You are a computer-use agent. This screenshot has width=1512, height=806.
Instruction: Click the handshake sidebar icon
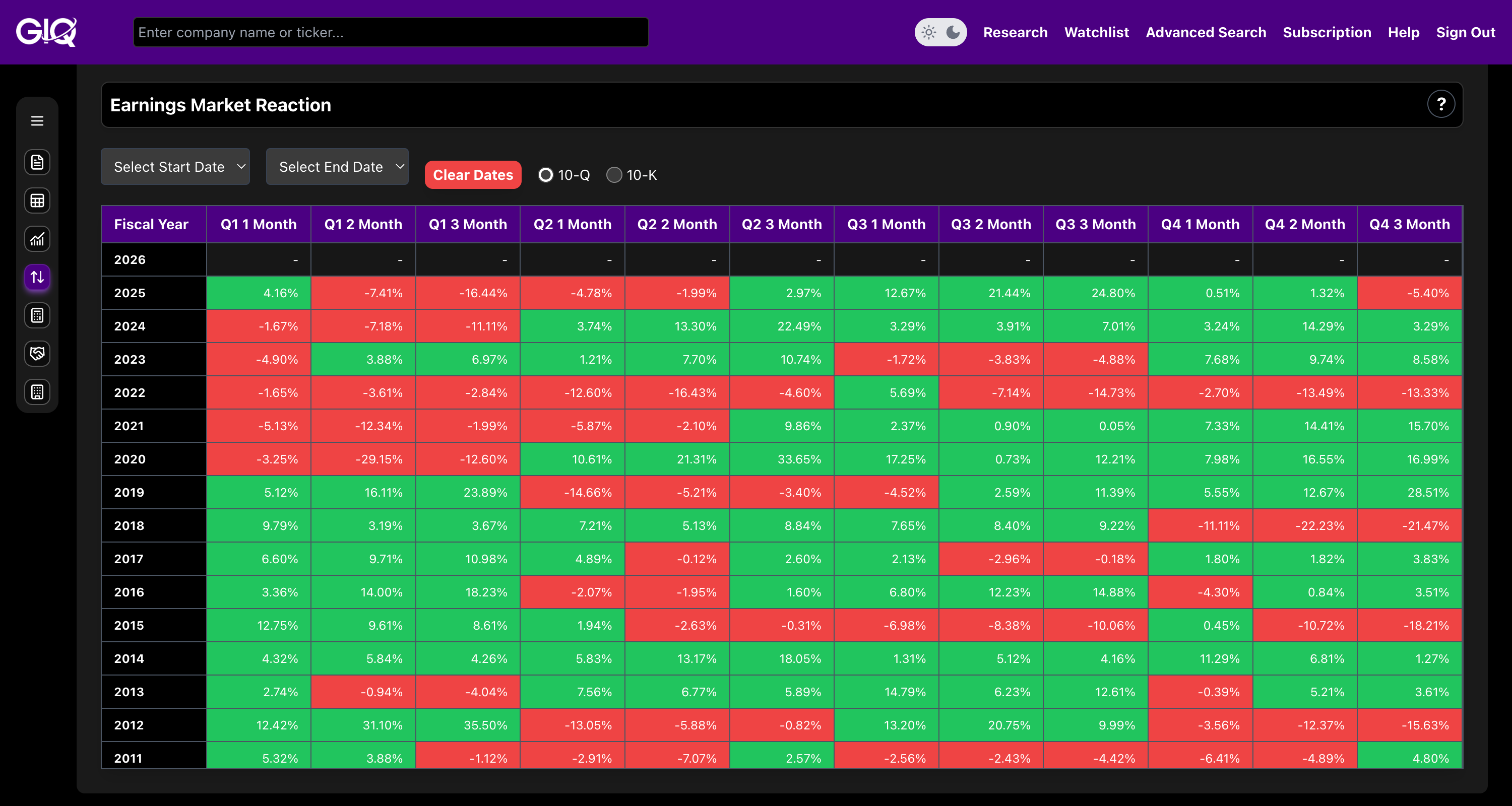click(x=37, y=354)
